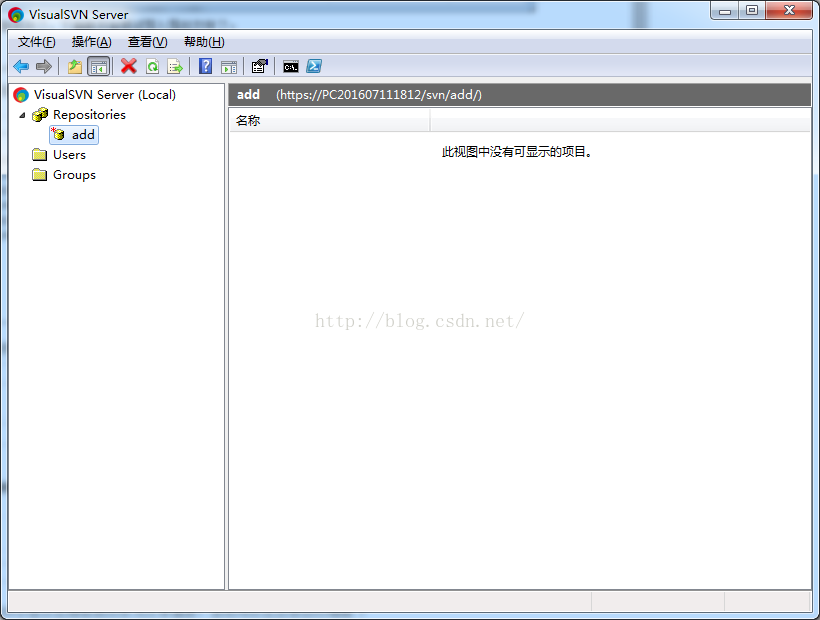This screenshot has width=820, height=620.
Task: Click the gray Forward arrow toolbar icon
Action: [x=44, y=66]
